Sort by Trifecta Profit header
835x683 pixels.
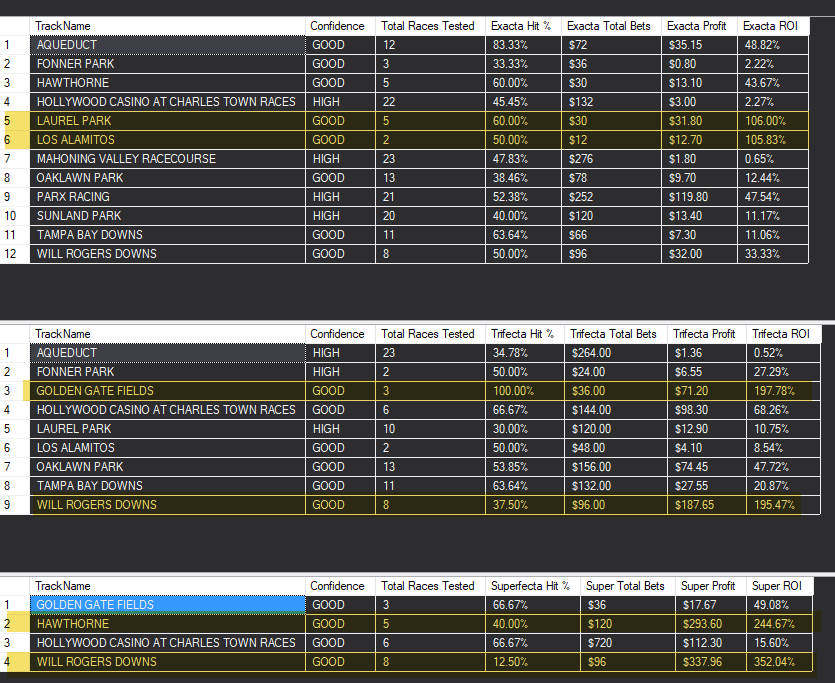point(707,334)
